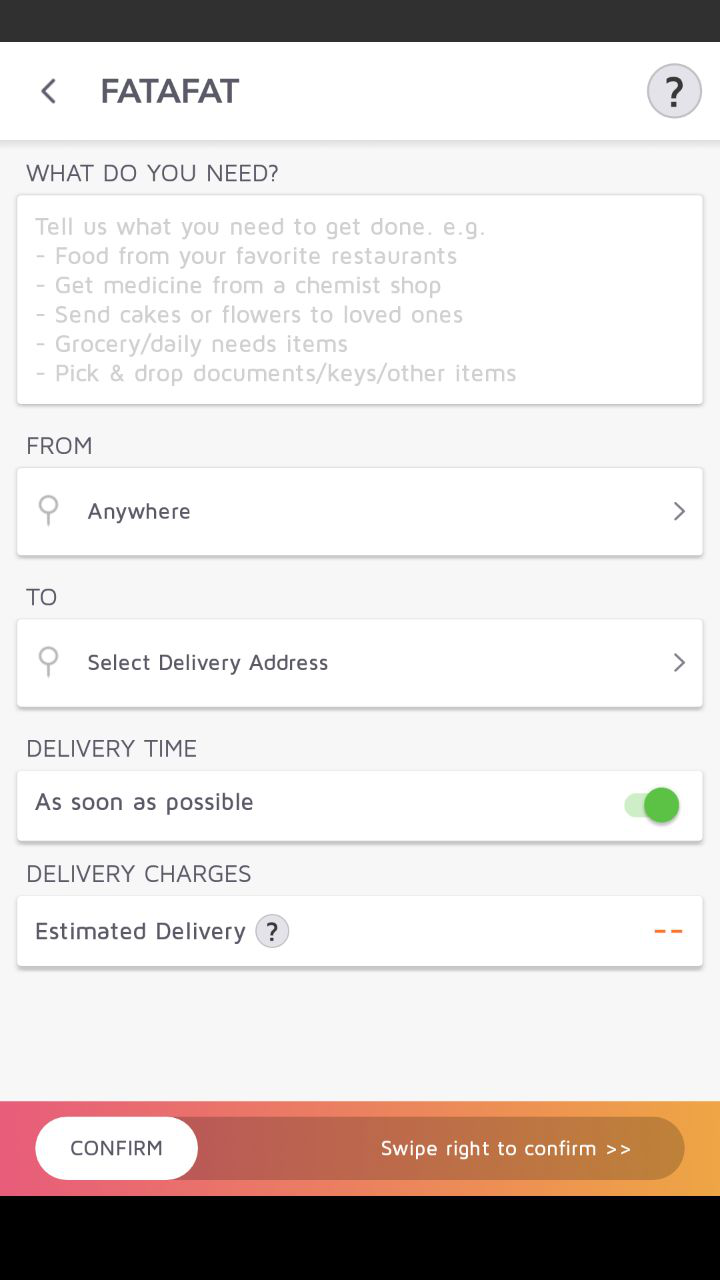Click the location pin in the FROM field

[48, 510]
